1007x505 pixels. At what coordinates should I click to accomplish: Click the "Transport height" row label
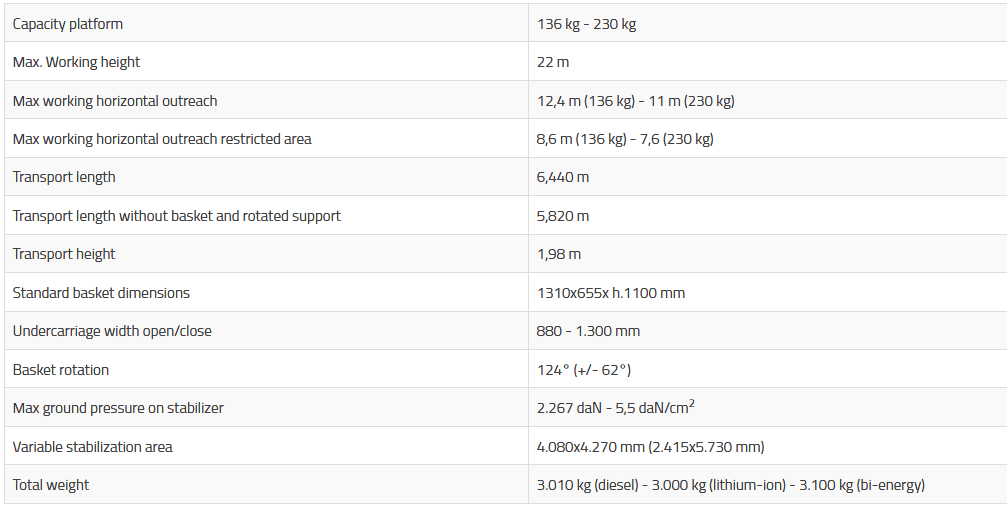(x=64, y=254)
